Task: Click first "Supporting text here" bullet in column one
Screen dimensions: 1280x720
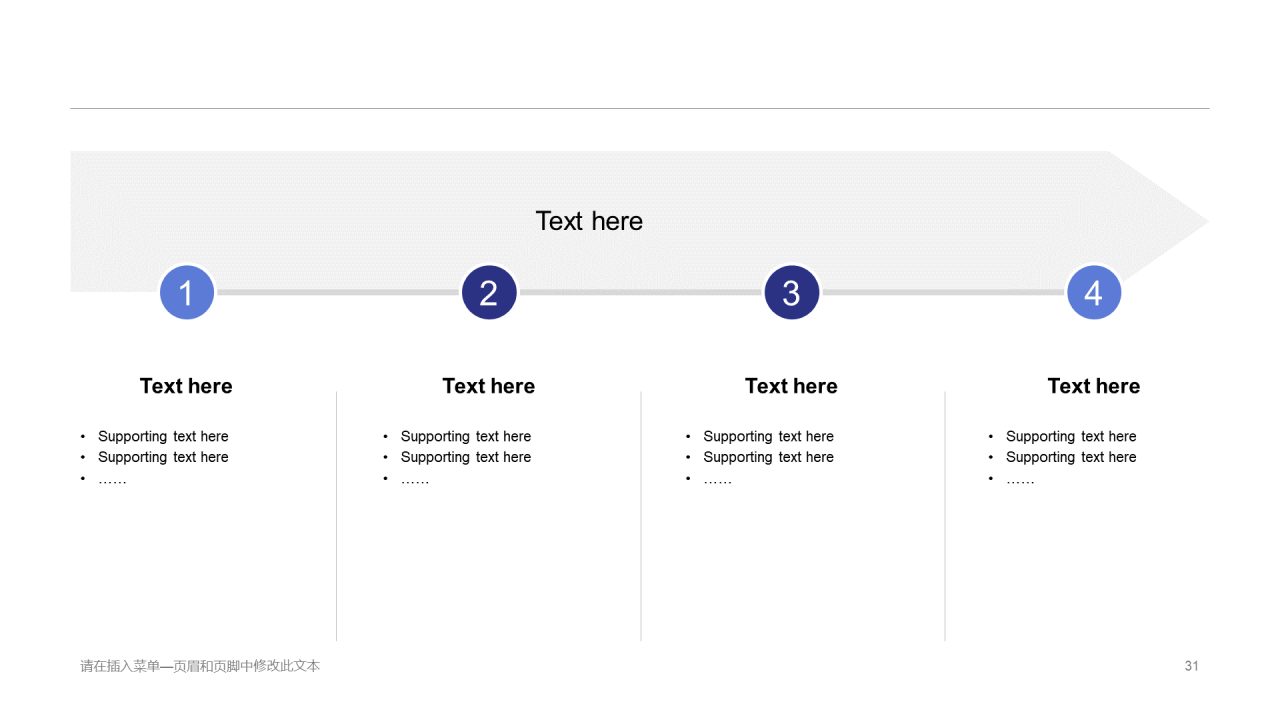Action: (x=163, y=436)
